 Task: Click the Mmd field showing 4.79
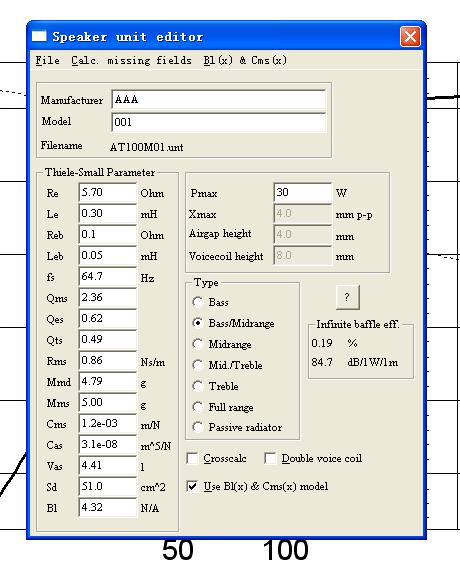108,382
